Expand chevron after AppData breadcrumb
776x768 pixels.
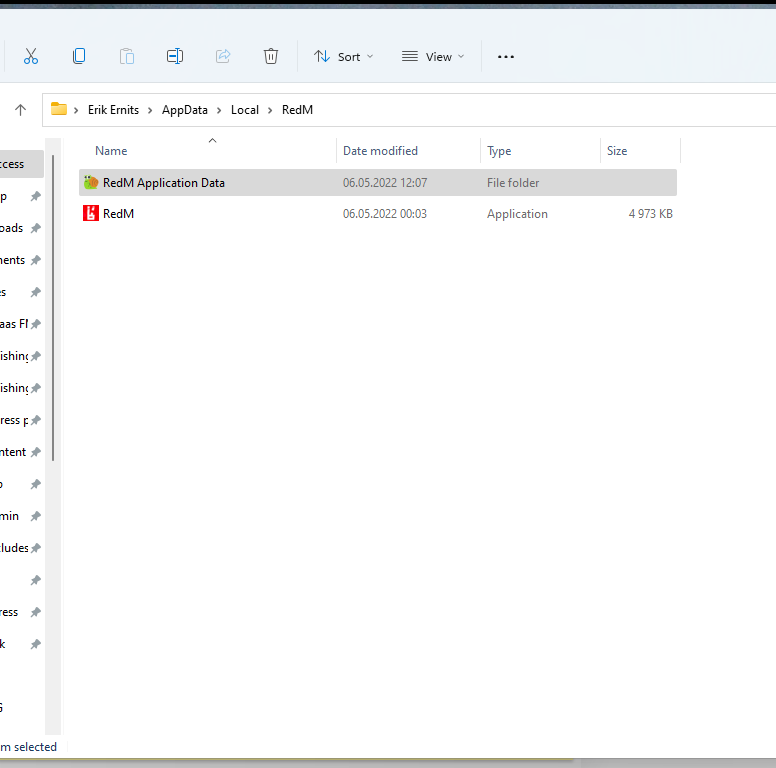tap(219, 110)
